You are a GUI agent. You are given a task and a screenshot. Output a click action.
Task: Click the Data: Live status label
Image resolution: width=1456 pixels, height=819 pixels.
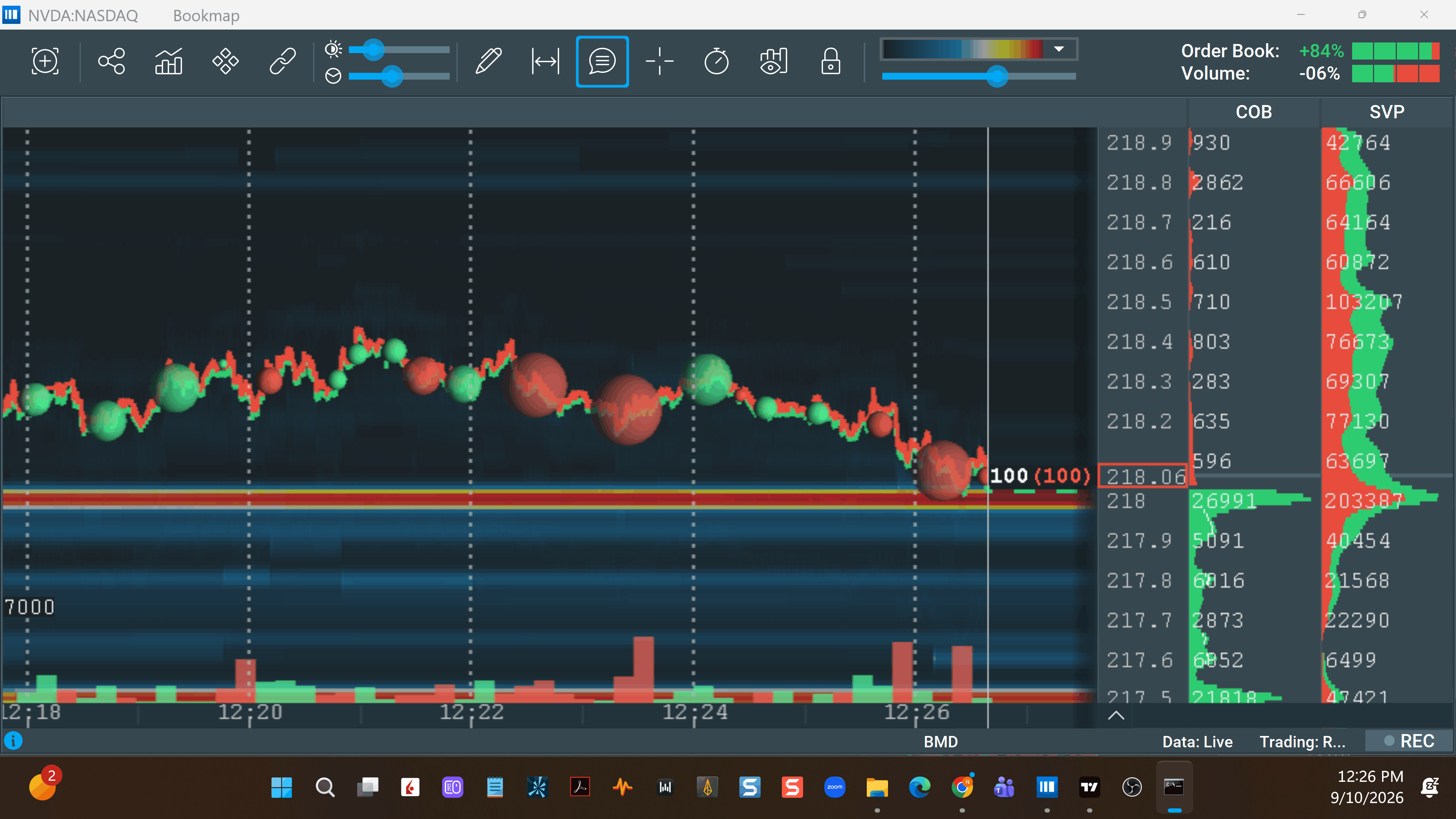(1197, 742)
